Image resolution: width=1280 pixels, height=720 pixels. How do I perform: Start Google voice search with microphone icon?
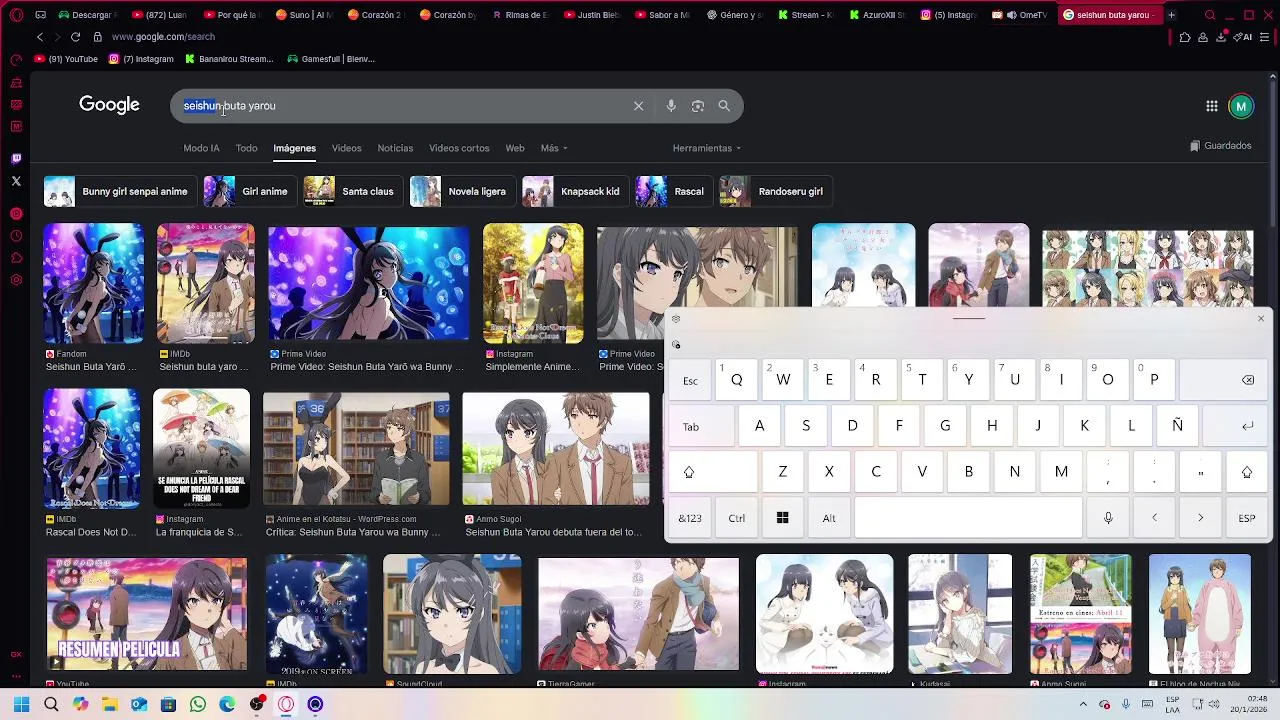coord(671,106)
